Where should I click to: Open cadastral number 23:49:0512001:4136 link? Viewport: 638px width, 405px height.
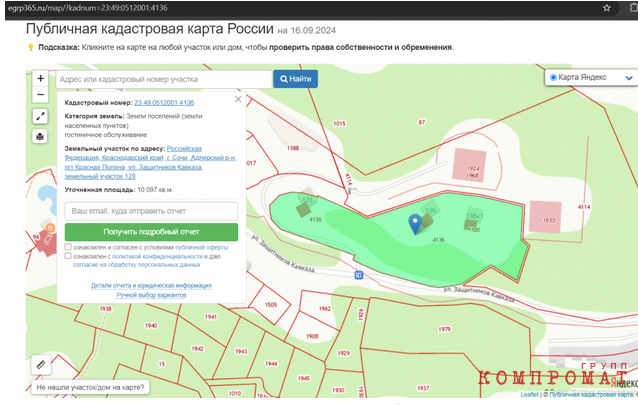164,103
